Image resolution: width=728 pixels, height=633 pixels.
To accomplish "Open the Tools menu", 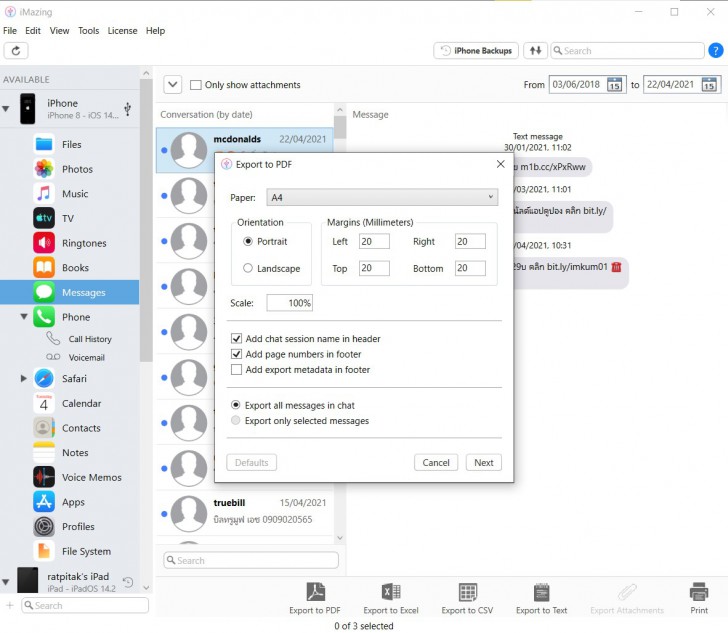I will click(x=89, y=31).
